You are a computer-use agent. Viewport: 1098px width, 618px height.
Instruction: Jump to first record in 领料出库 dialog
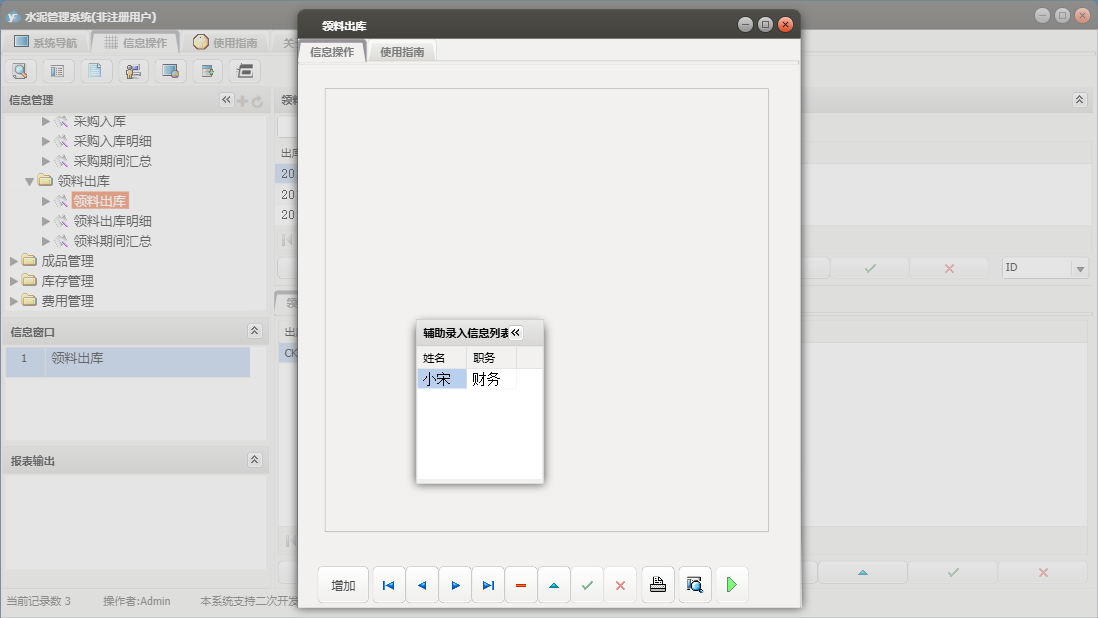pyautogui.click(x=388, y=585)
